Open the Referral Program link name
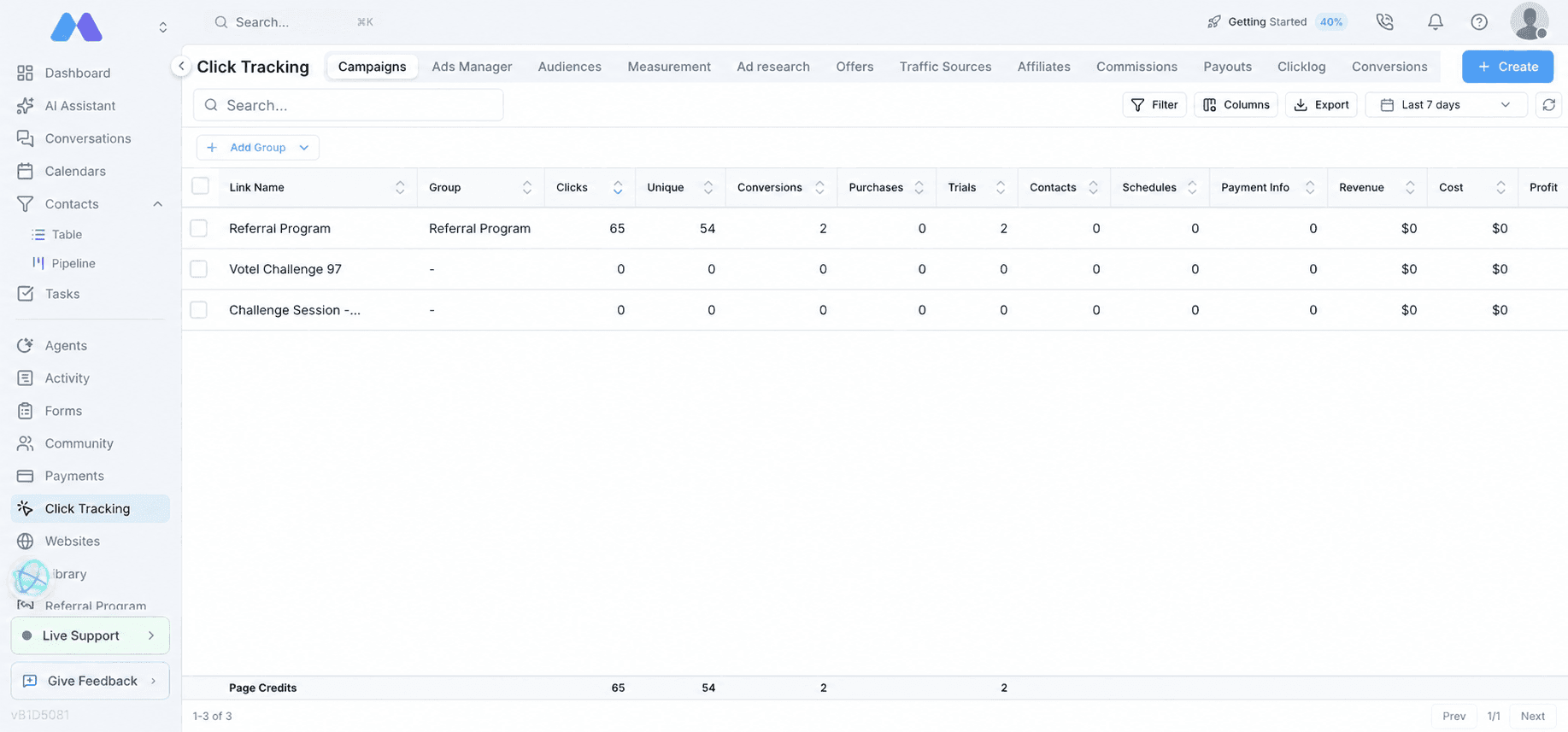The height and width of the screenshot is (732, 1568). click(279, 228)
